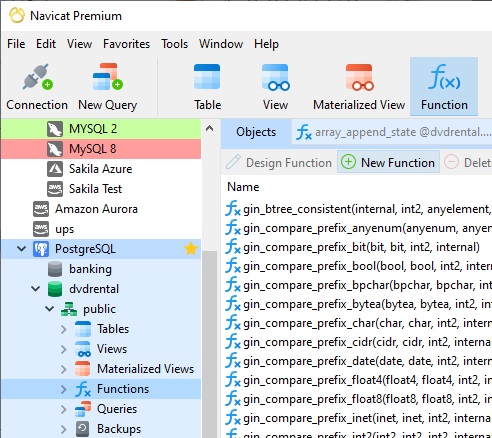The width and height of the screenshot is (492, 438).
Task: Click the banking database icon
Action: (x=55, y=269)
